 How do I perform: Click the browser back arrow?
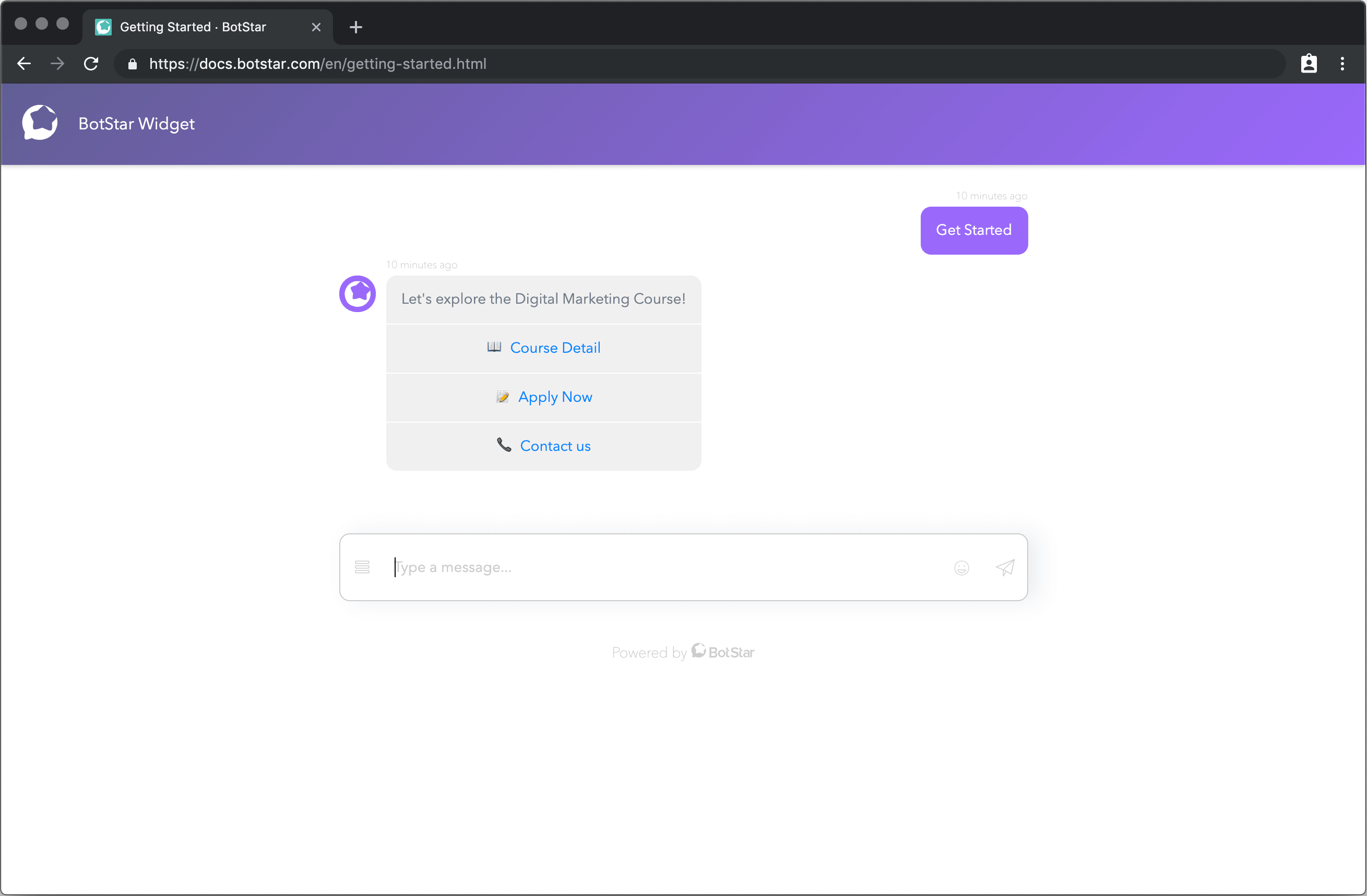(x=24, y=64)
